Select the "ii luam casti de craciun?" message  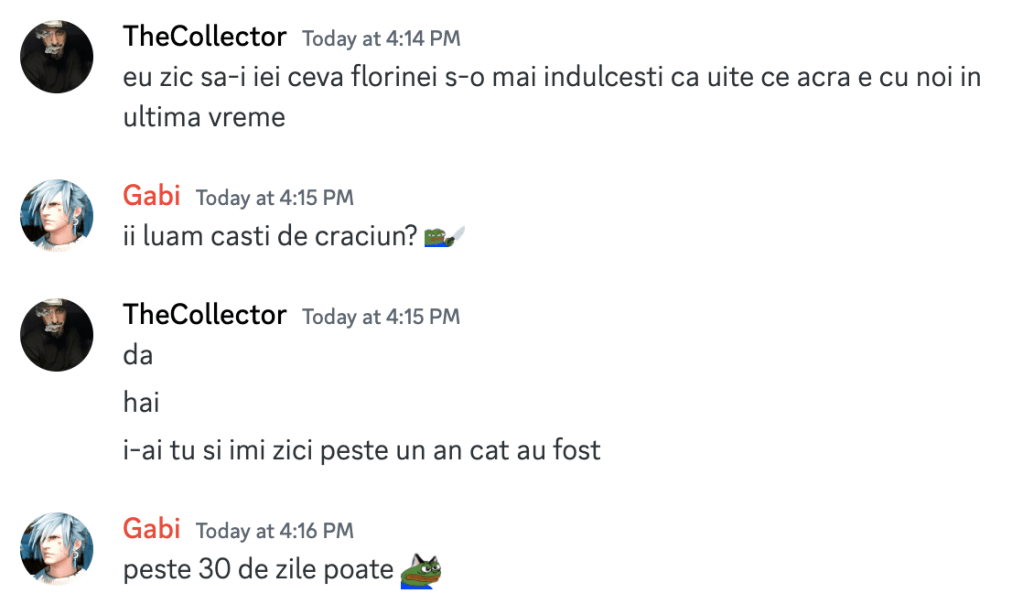pos(268,236)
